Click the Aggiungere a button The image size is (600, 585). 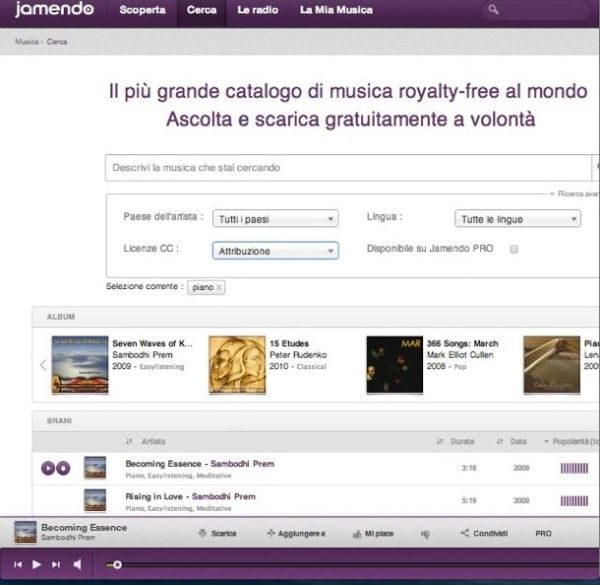tap(296, 534)
